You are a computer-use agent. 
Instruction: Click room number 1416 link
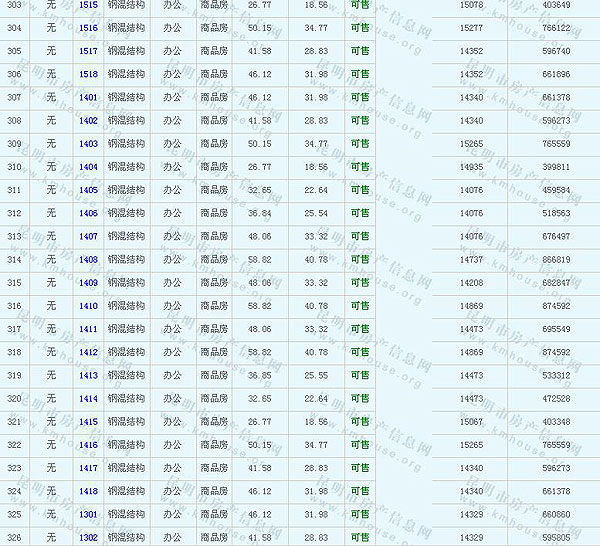tap(88, 445)
